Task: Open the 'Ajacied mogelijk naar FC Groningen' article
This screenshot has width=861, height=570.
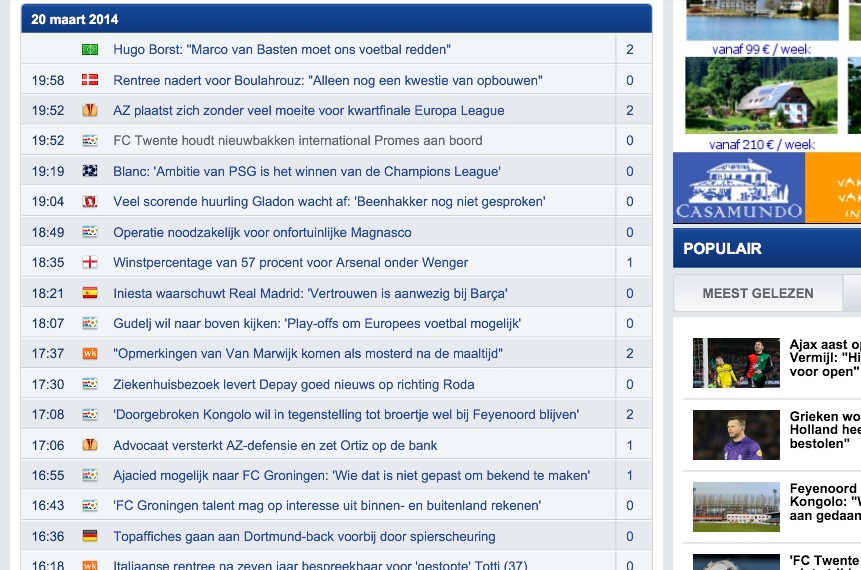Action: (x=351, y=476)
